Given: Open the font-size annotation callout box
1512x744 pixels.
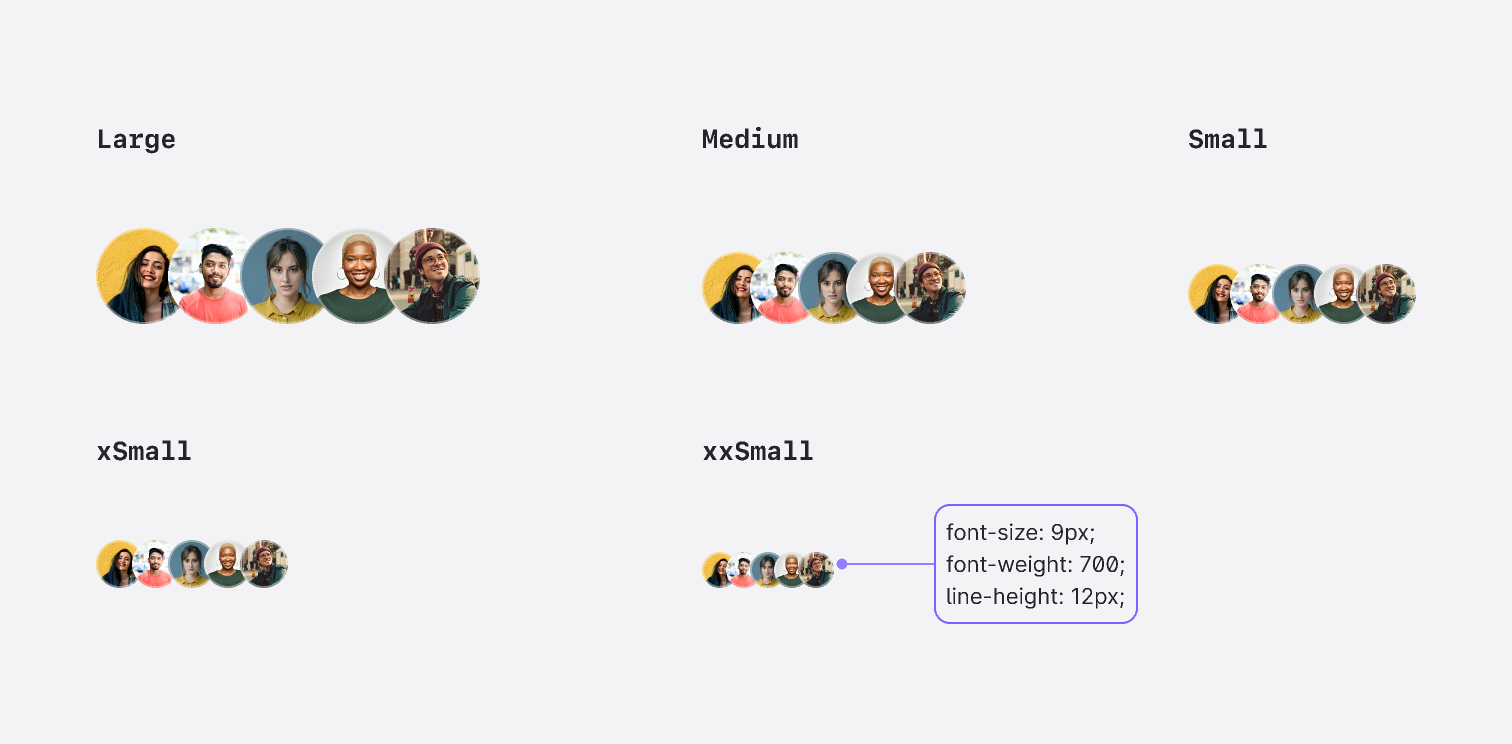Looking at the screenshot, I should point(1035,564).
